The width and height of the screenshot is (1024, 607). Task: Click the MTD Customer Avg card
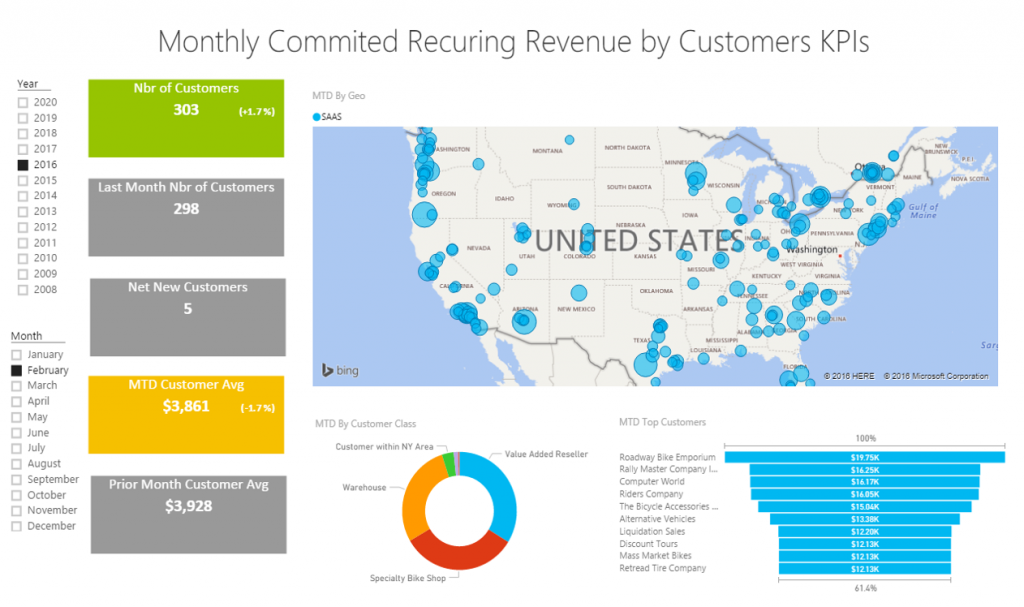point(186,415)
